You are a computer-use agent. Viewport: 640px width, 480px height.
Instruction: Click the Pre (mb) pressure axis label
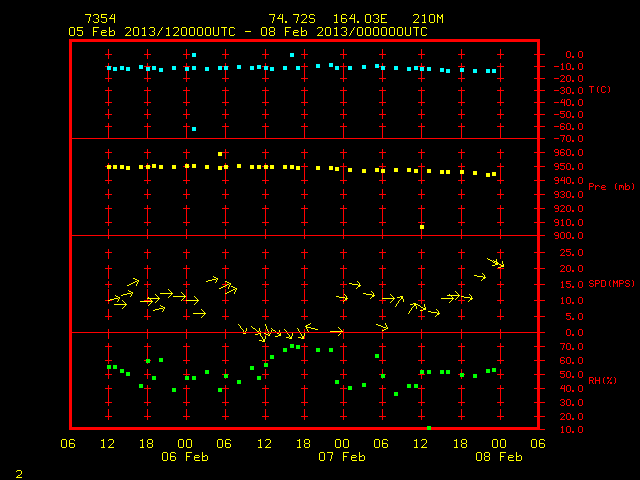click(x=611, y=187)
